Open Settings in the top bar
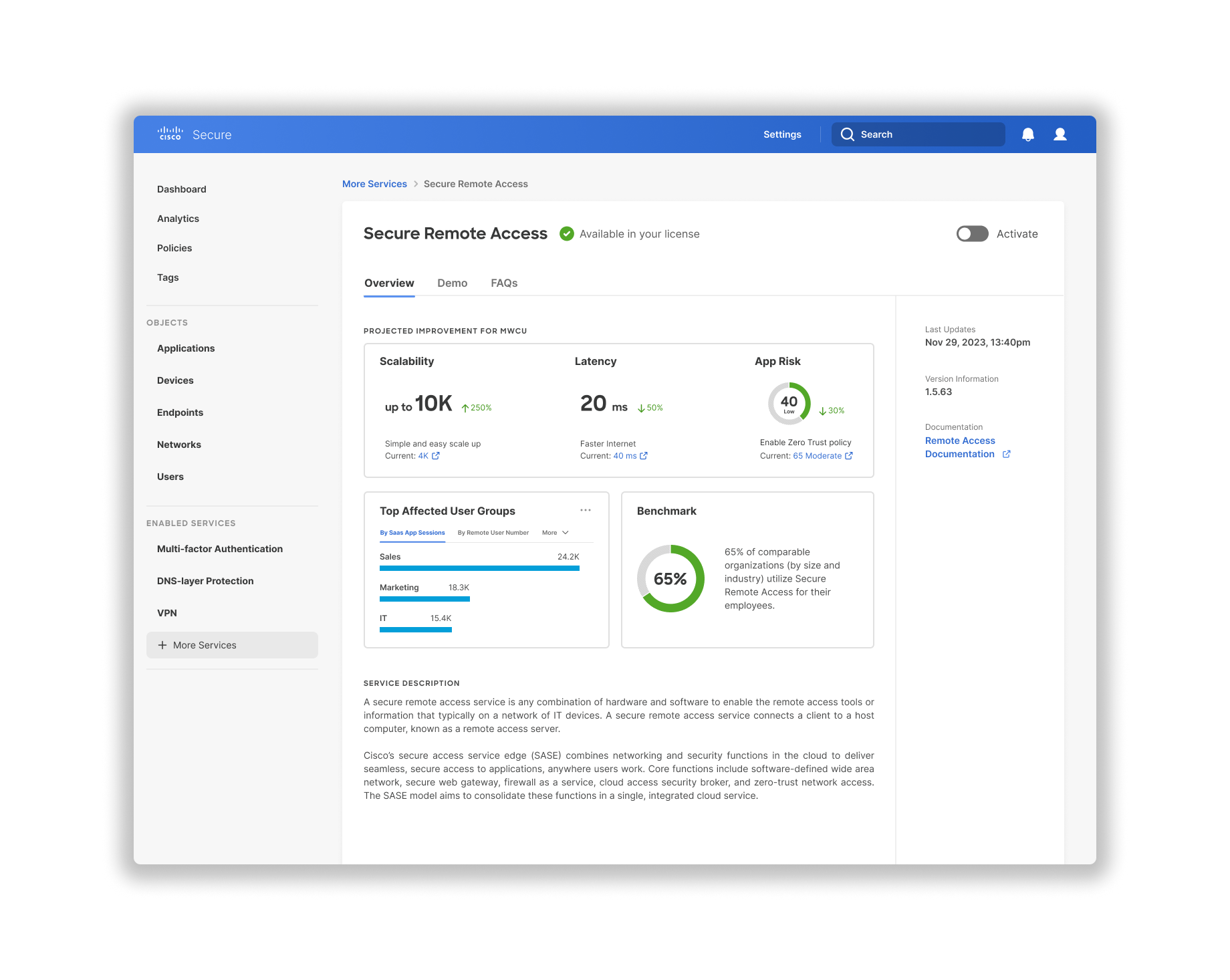The image size is (1230, 980). 782,134
